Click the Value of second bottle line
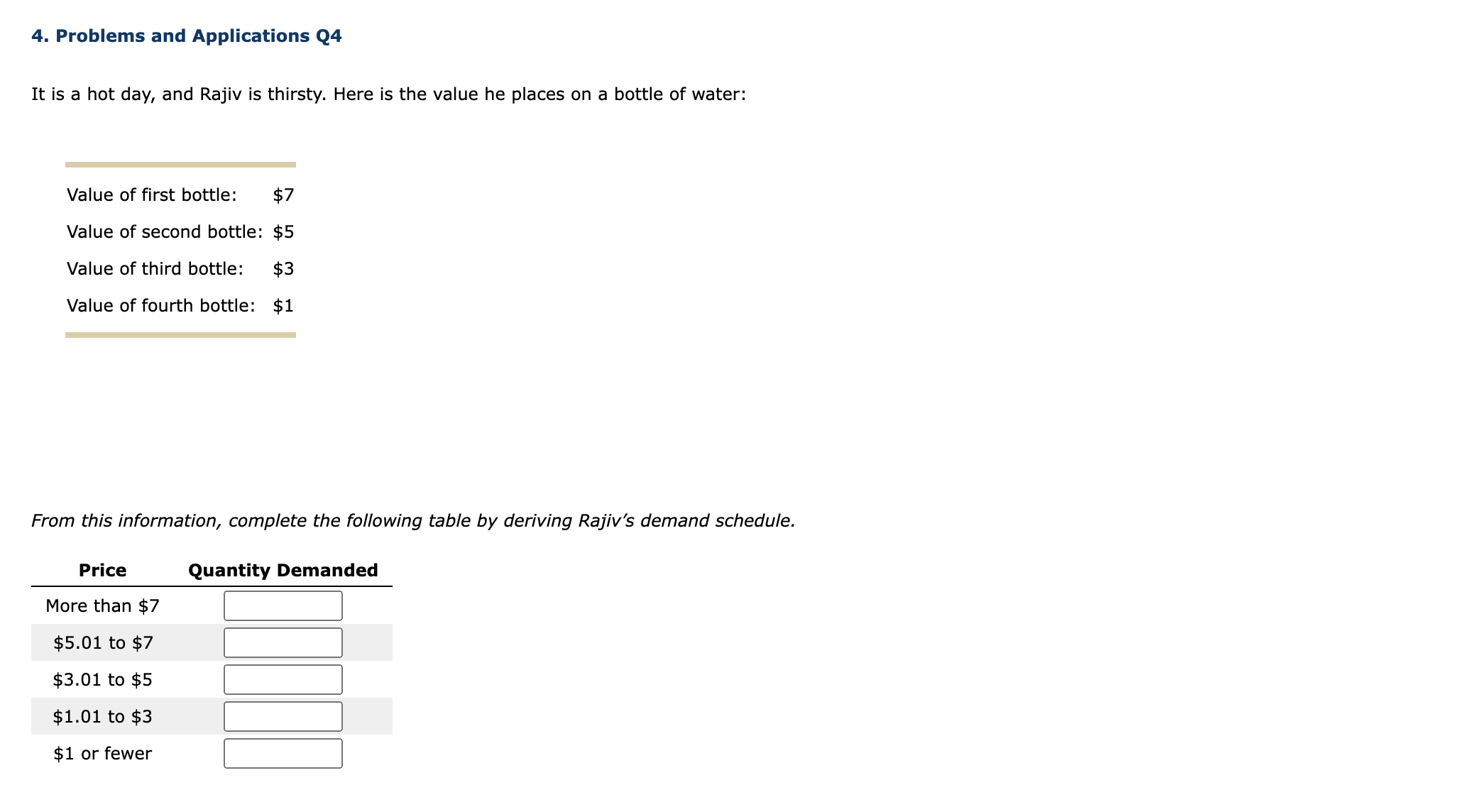The image size is (1468, 812). (x=165, y=231)
